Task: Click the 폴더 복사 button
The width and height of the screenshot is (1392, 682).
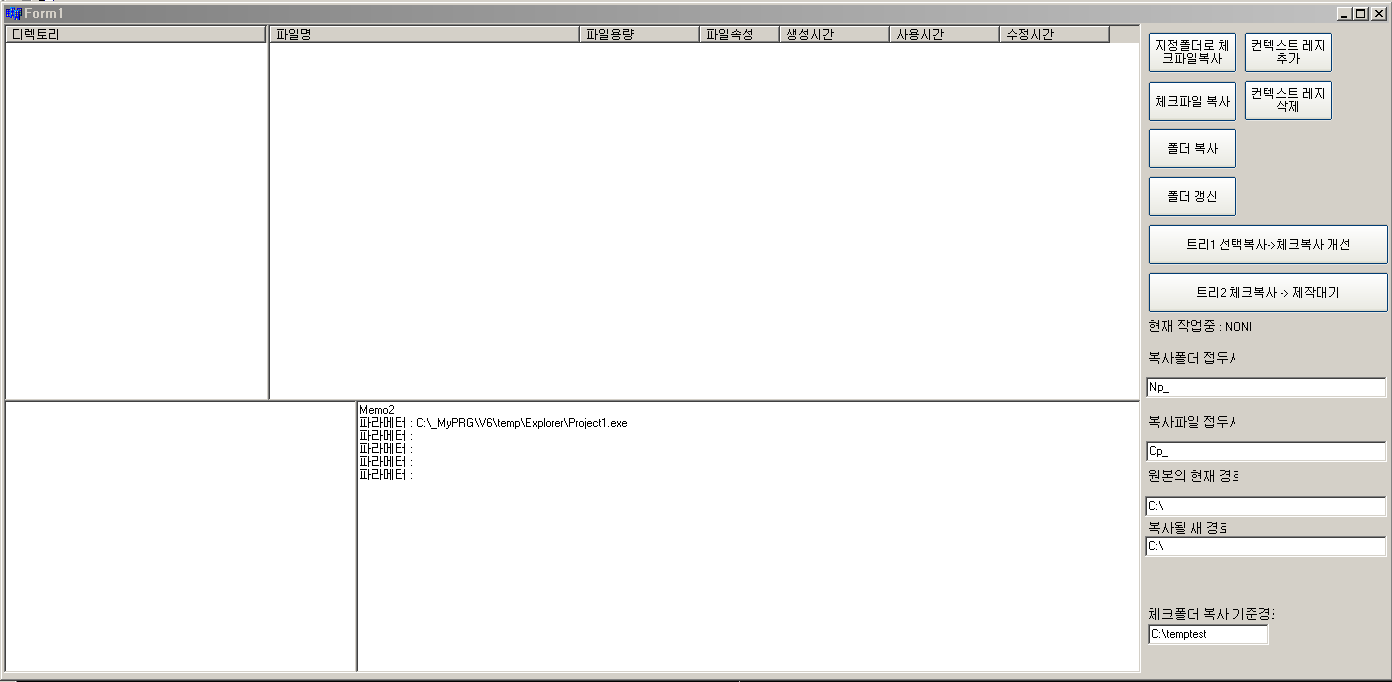Action: coord(1192,148)
